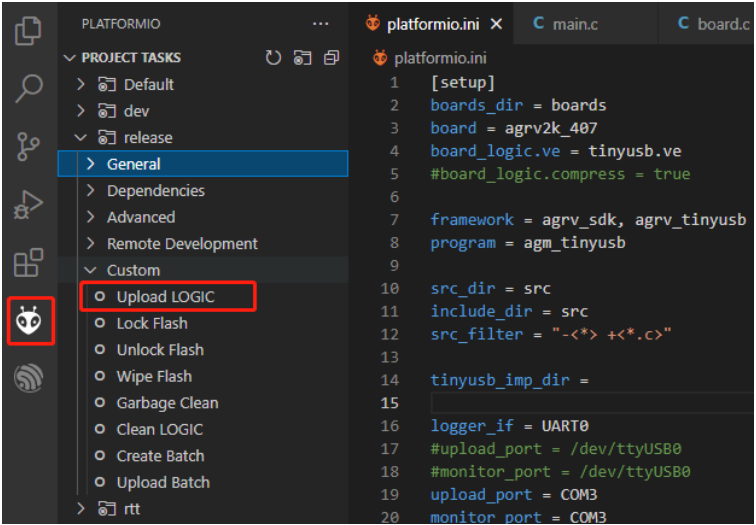Click the board_logic.ve = tinyusb.ve line
The width and height of the screenshot is (756, 525).
[x=556, y=151]
